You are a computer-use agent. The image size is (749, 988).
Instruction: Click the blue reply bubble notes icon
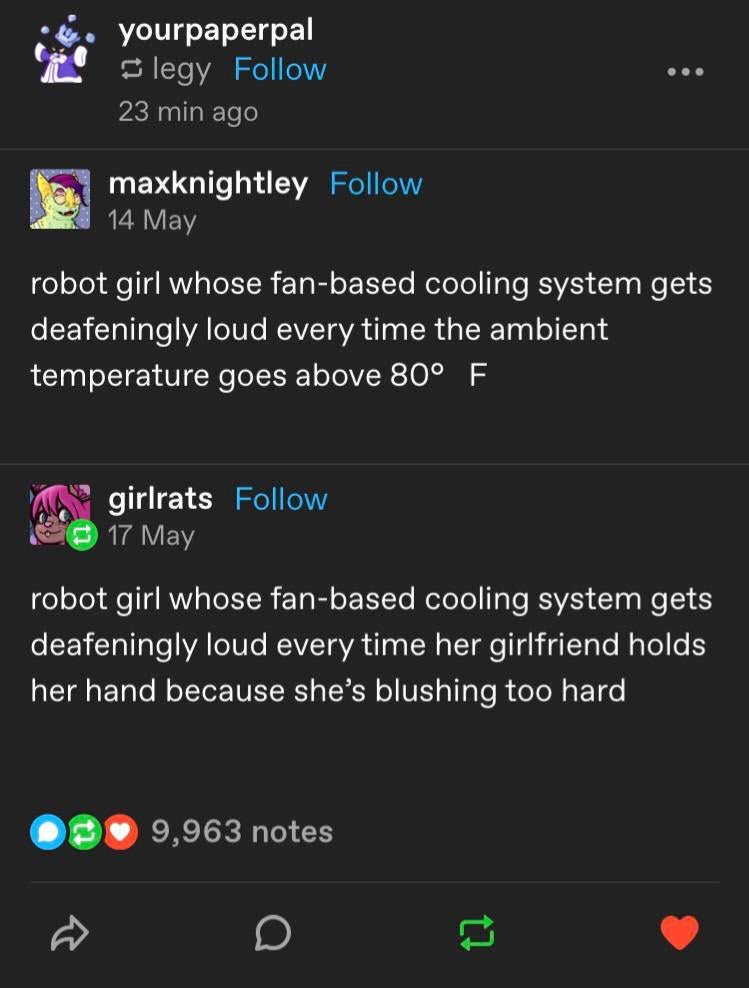pos(47,832)
